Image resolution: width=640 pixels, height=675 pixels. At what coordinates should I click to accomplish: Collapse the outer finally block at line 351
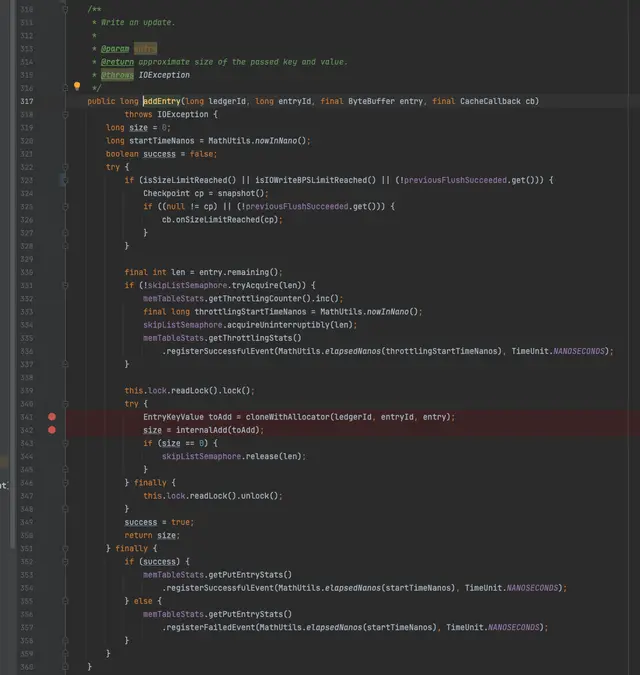click(66, 548)
